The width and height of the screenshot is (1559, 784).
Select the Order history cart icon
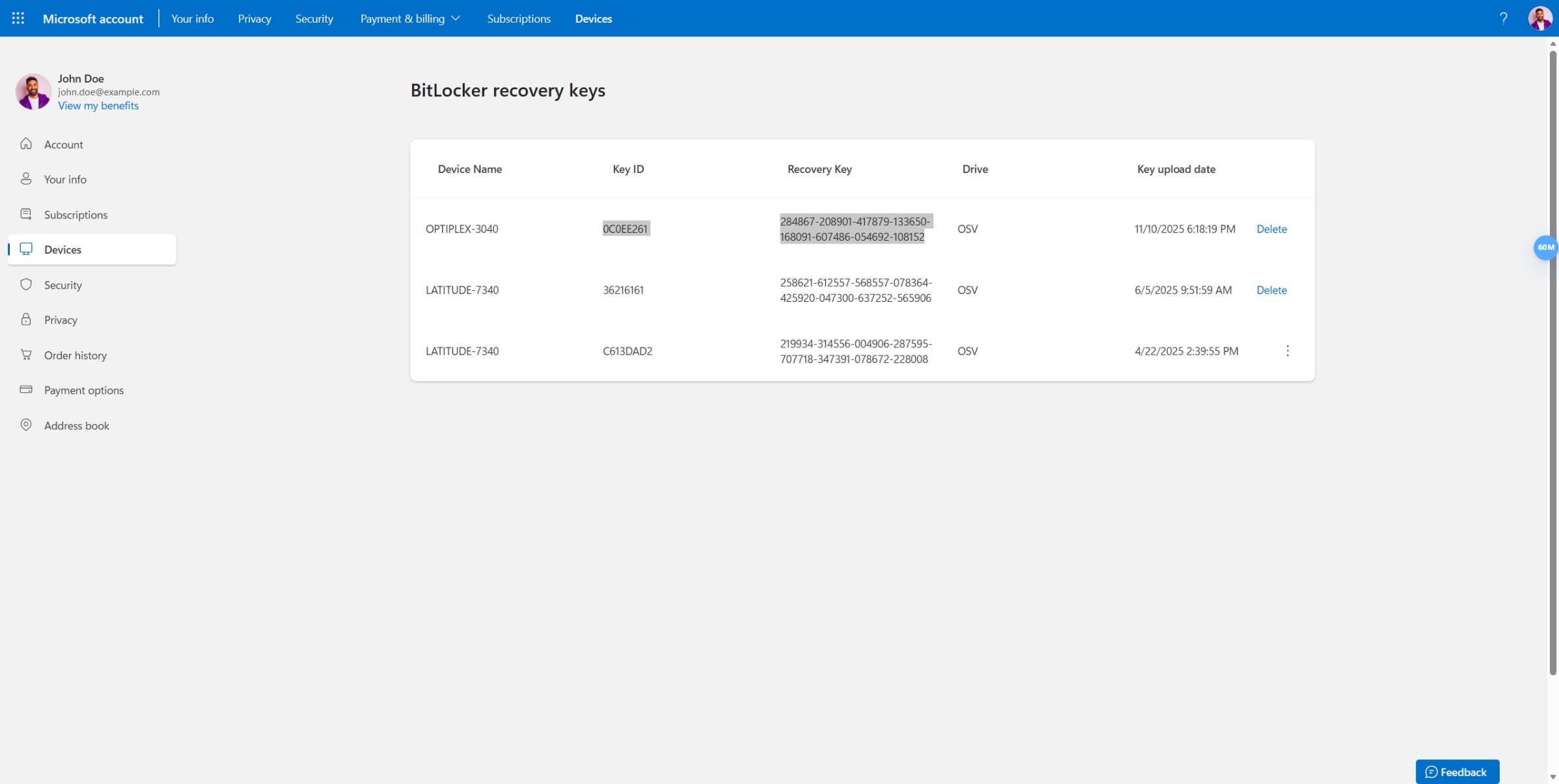point(26,355)
